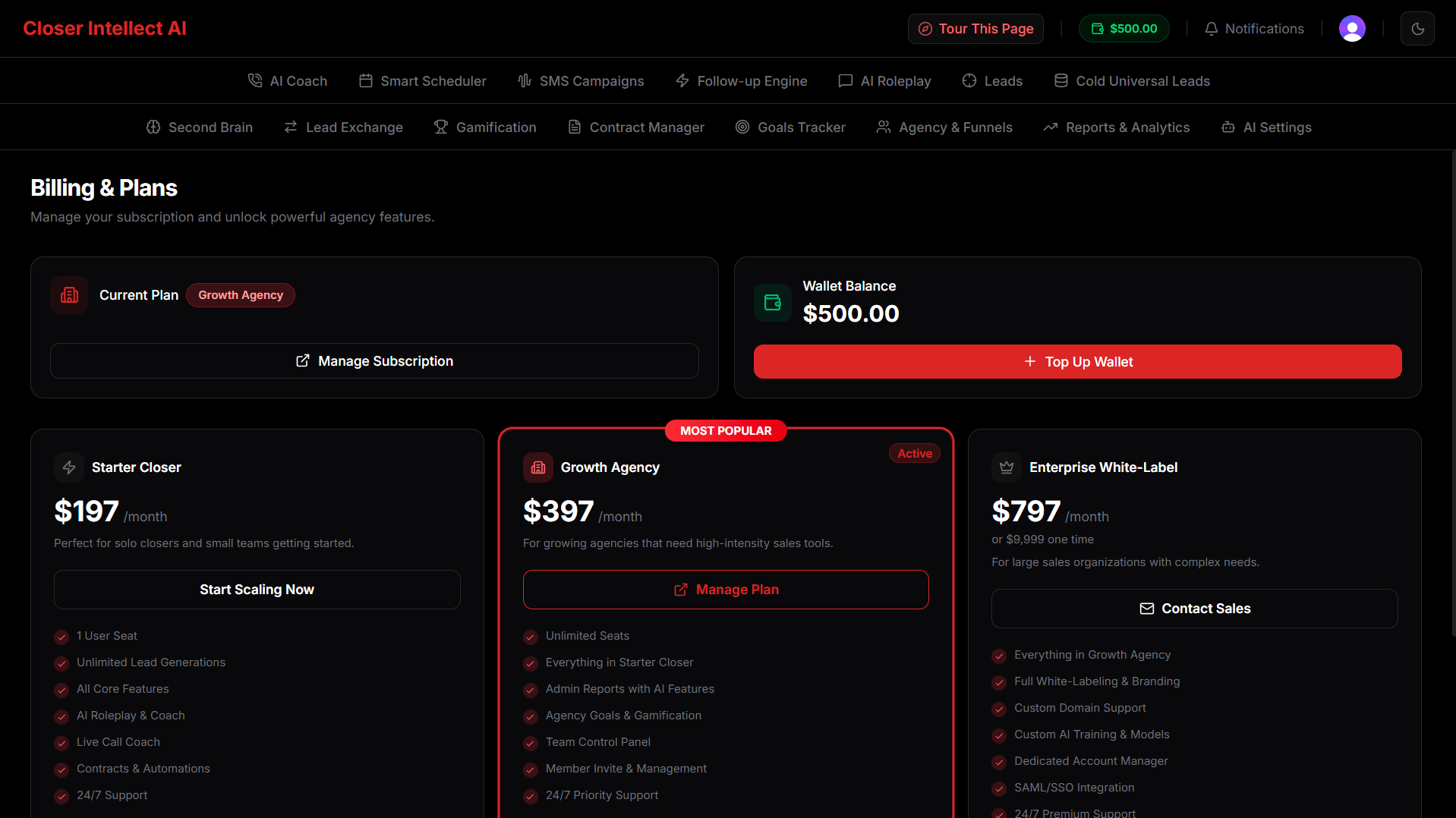Navigate to Follow-up Engine
The width and height of the screenshot is (1456, 818).
click(742, 80)
